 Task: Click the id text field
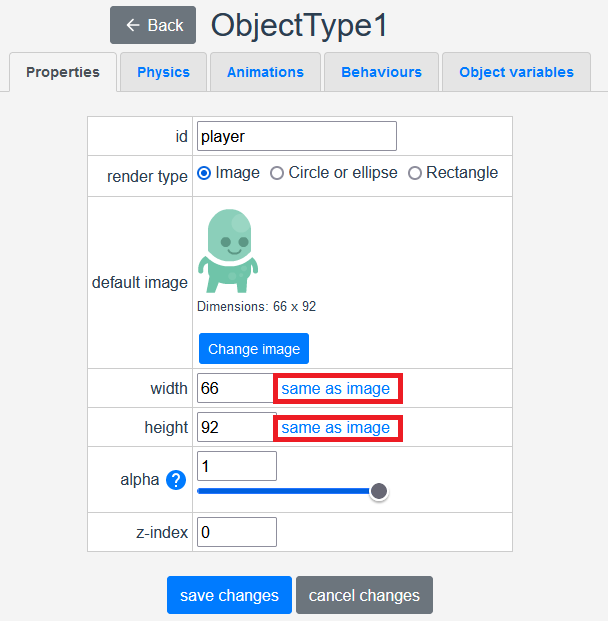coord(297,136)
